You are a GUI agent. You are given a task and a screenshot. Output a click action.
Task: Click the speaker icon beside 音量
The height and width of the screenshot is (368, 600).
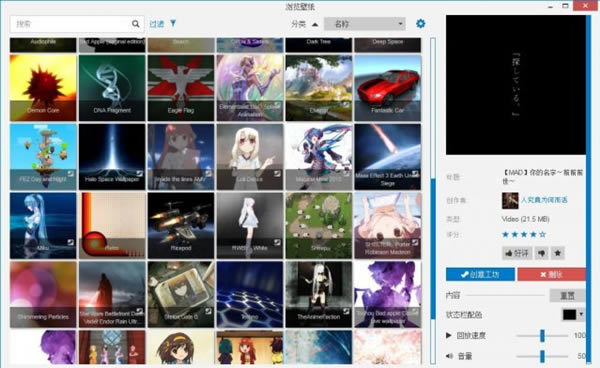(x=449, y=356)
